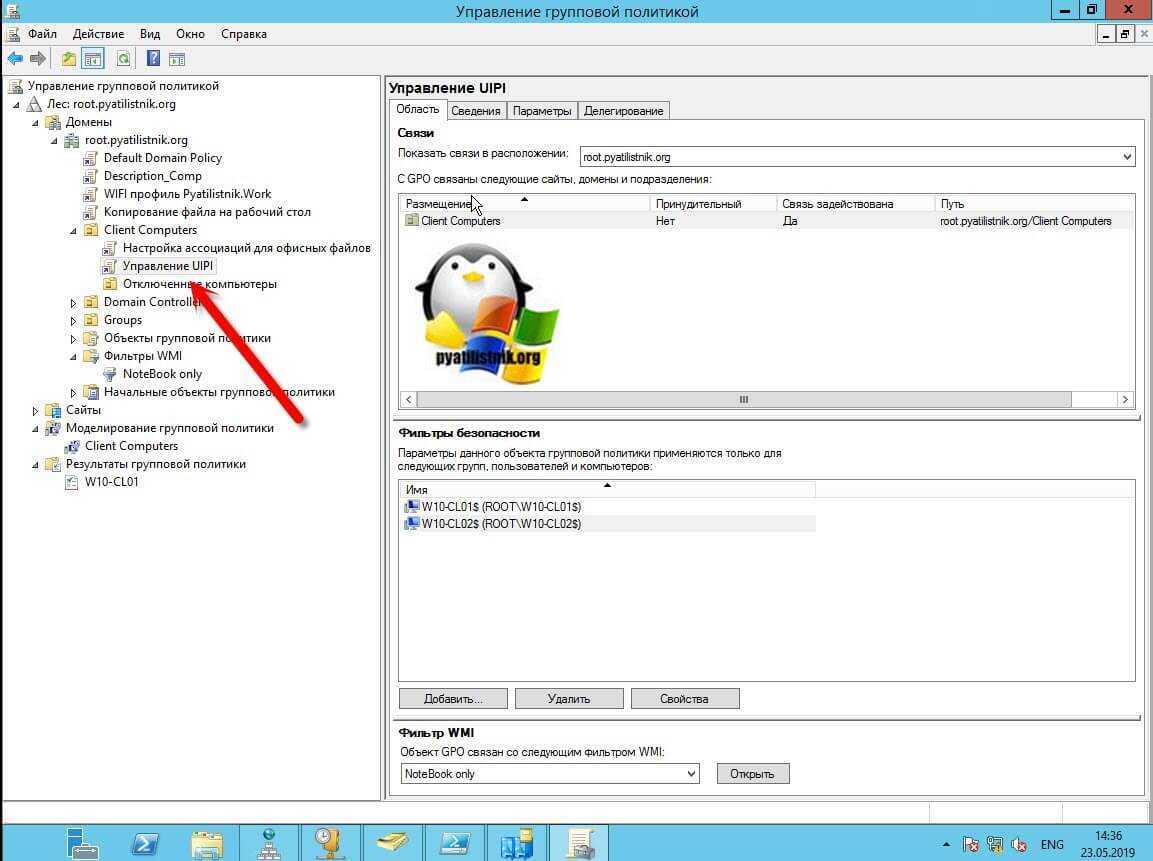Select Копирование файла на рабочий стол GPO
The height and width of the screenshot is (861, 1153).
(207, 212)
